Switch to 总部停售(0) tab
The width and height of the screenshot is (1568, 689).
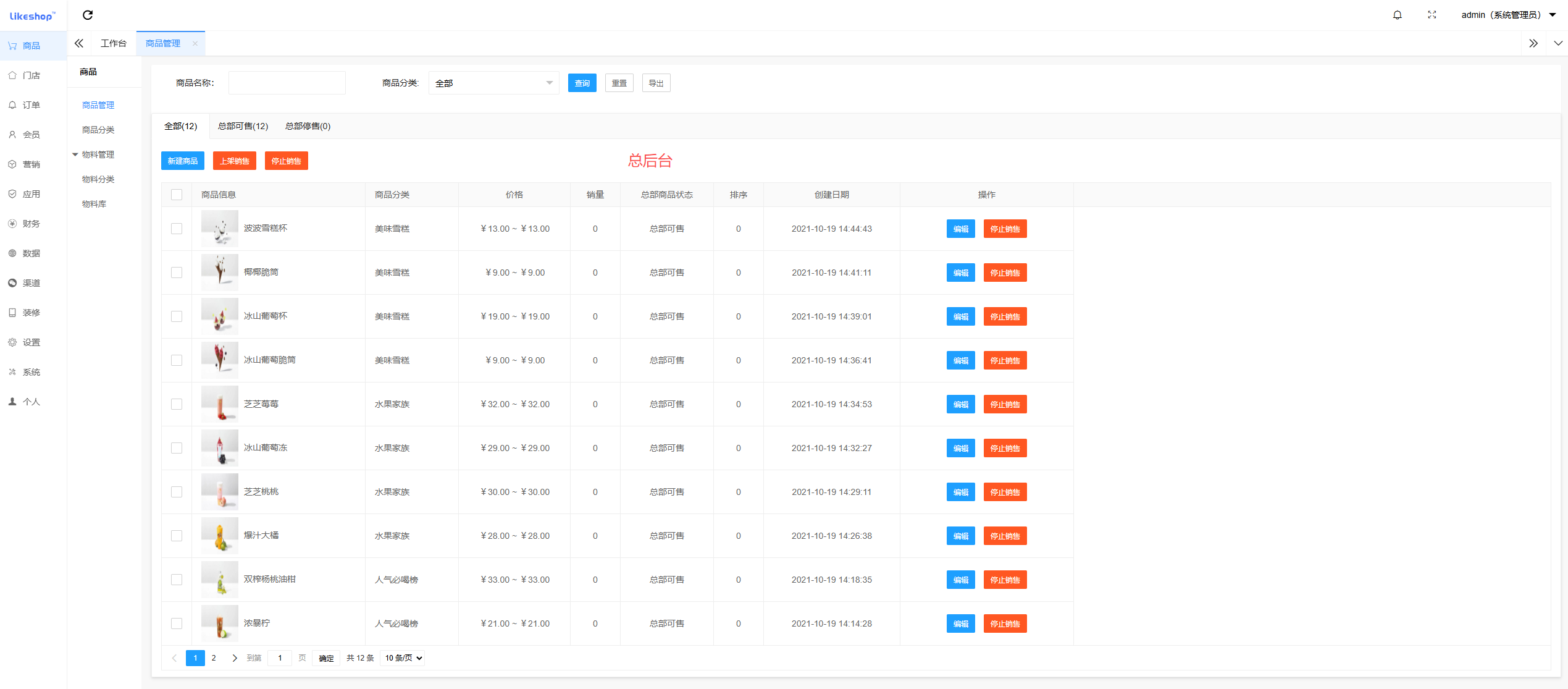[308, 126]
